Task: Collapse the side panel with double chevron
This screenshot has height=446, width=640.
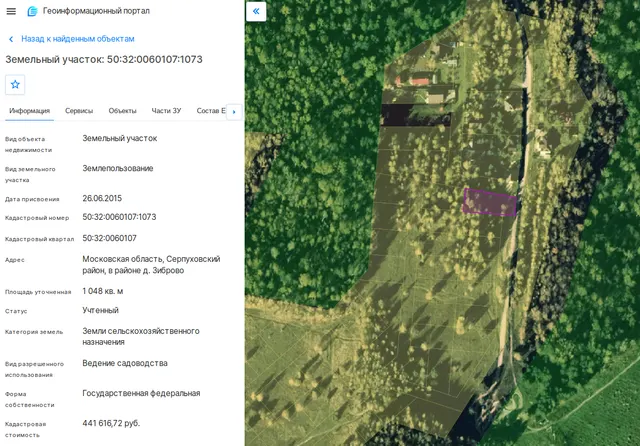Action: pyautogui.click(x=256, y=11)
